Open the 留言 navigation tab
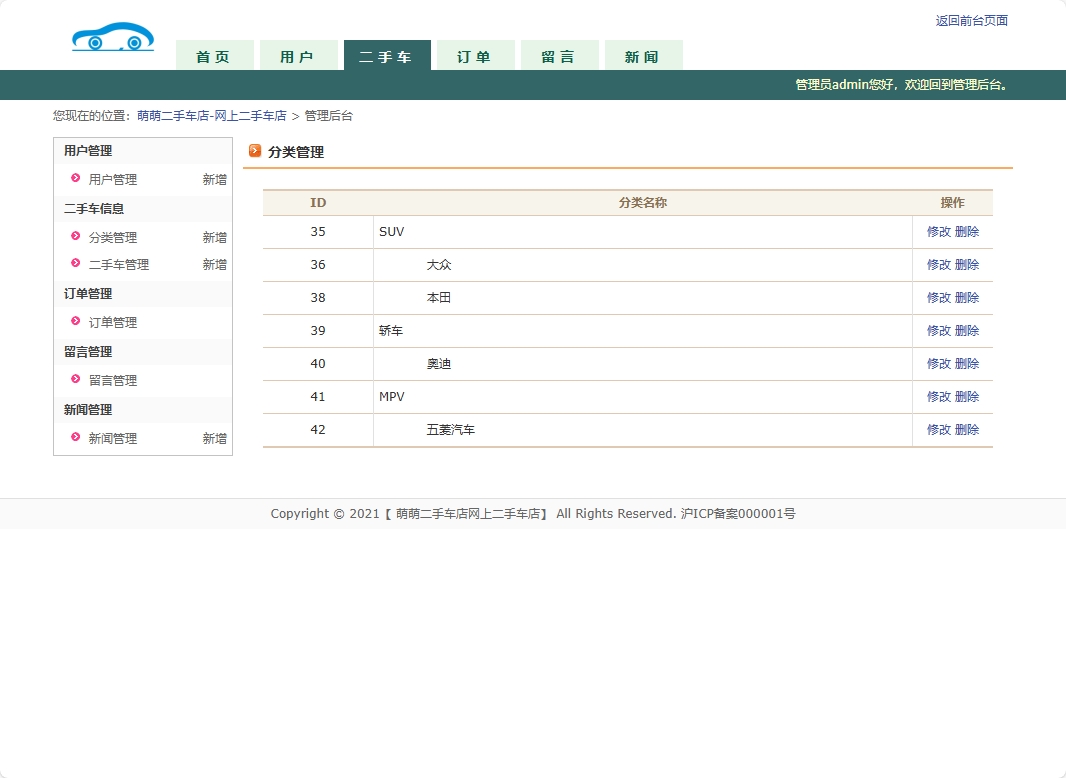1066x778 pixels. 558,56
